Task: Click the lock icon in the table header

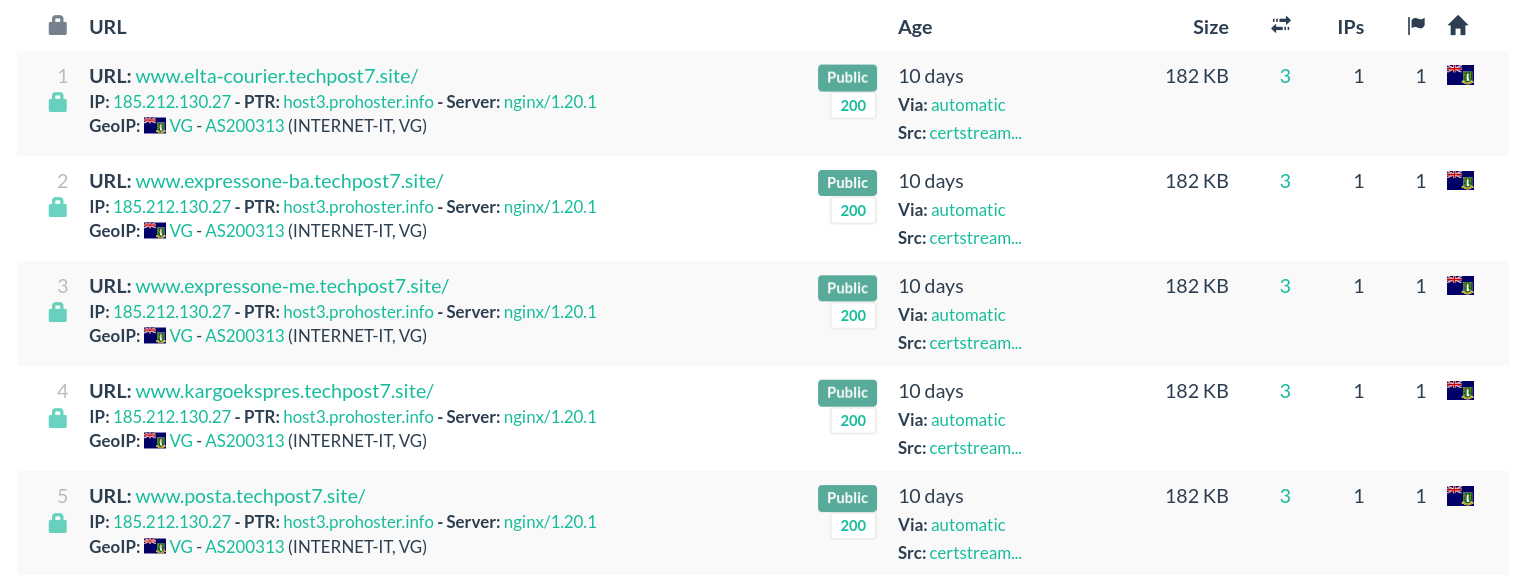Action: point(58,26)
